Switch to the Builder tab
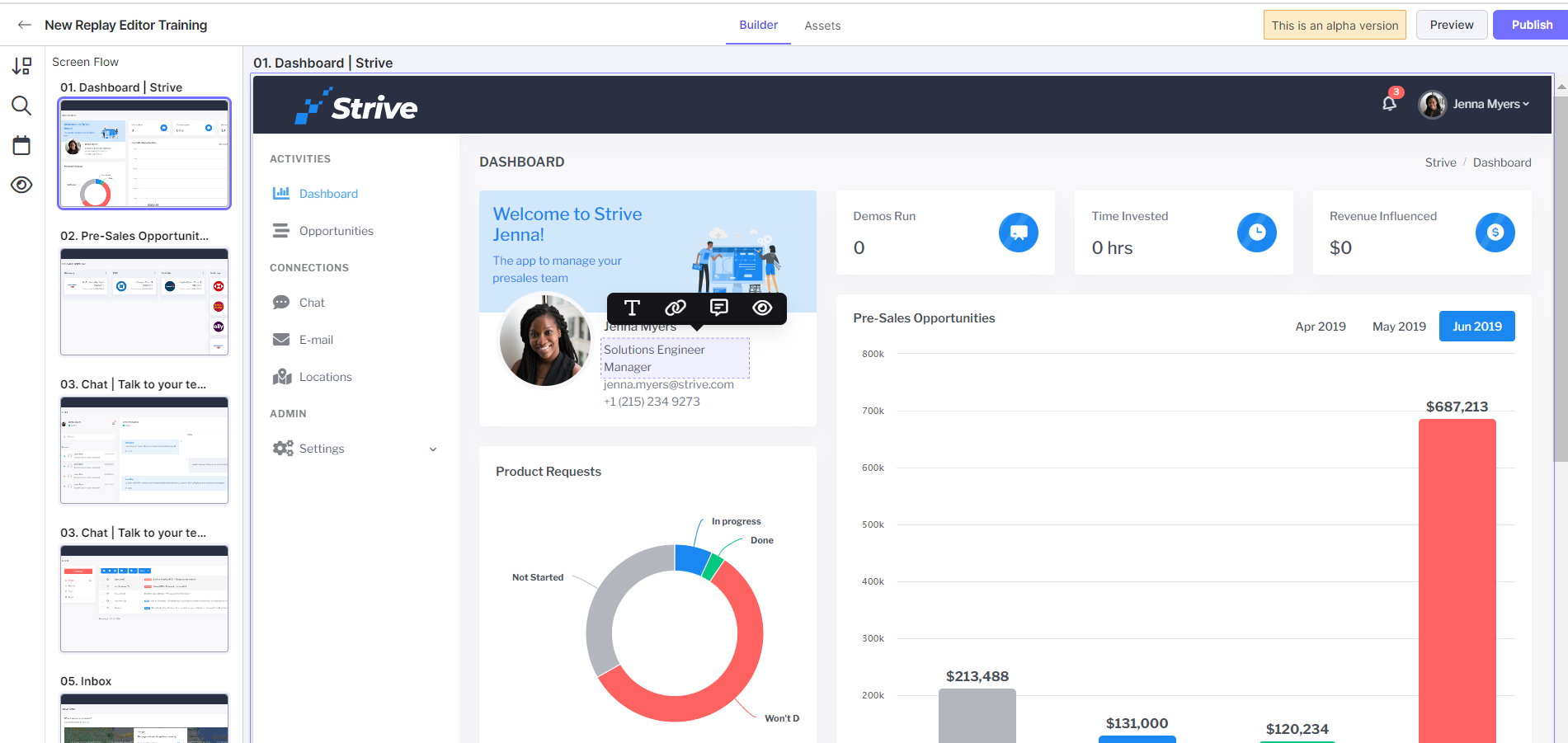Screen dimensions: 1568x743 (759, 25)
